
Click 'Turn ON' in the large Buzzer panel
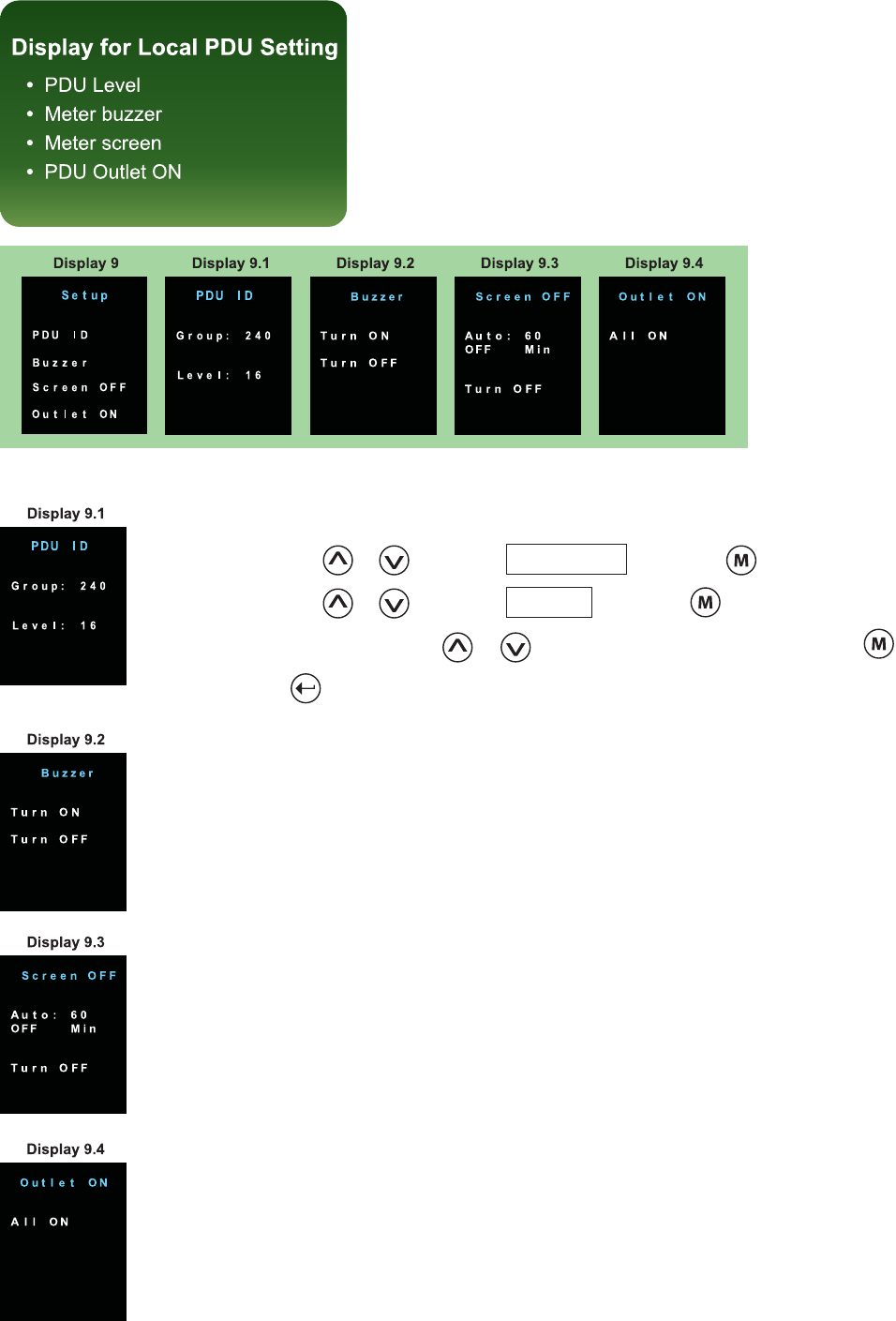[46, 813]
